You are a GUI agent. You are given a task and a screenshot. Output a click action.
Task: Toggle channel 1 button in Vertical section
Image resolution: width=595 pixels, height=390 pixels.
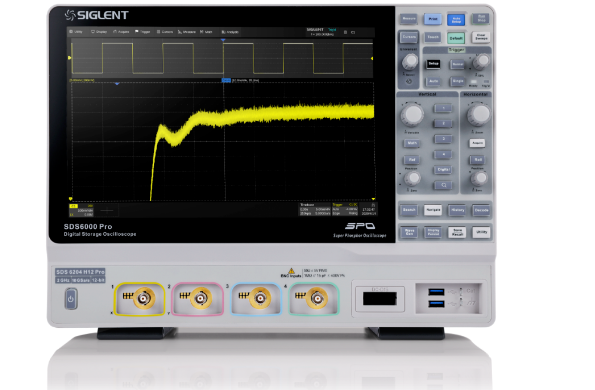(443, 109)
